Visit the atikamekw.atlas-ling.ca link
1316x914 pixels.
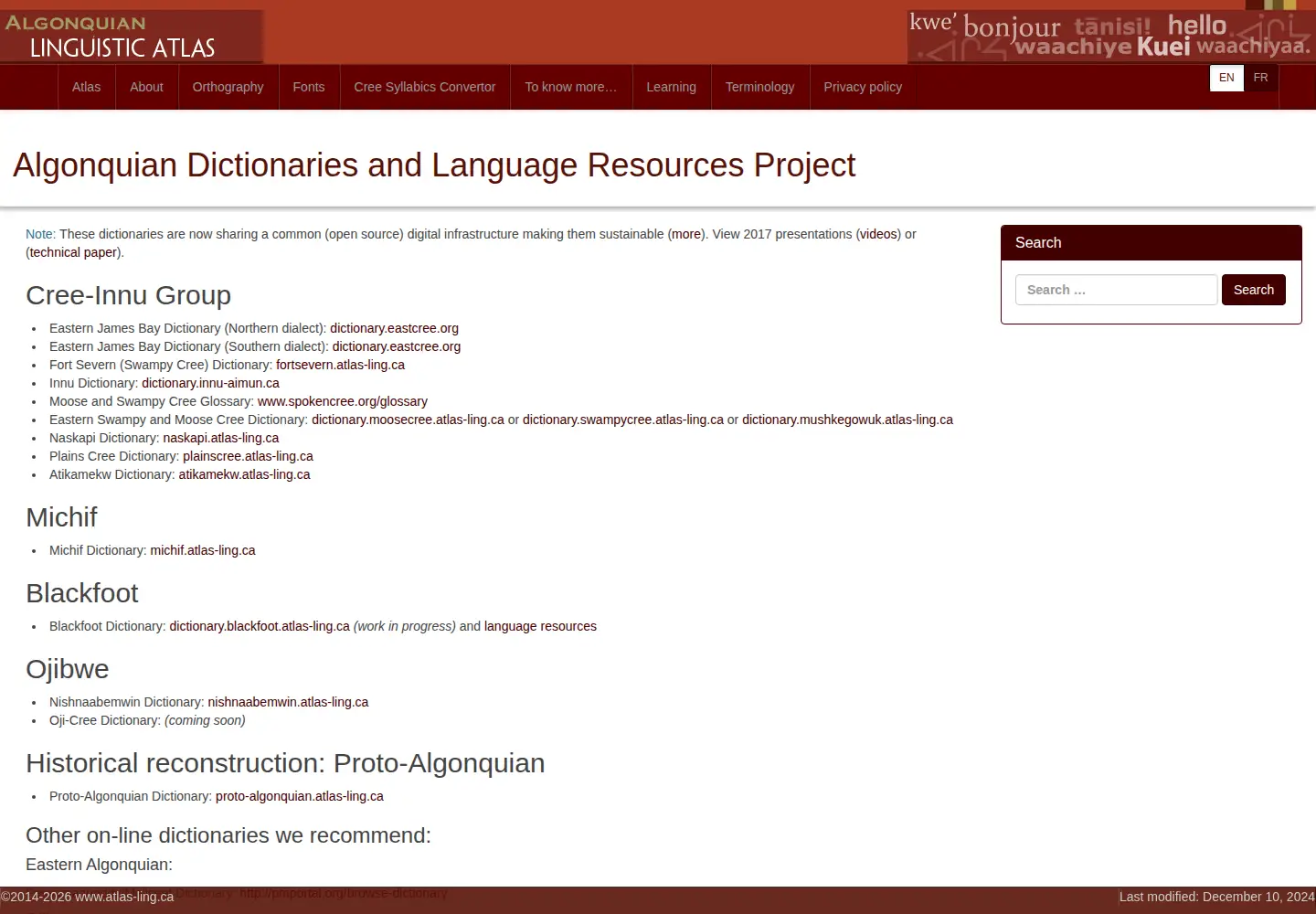pyautogui.click(x=244, y=474)
